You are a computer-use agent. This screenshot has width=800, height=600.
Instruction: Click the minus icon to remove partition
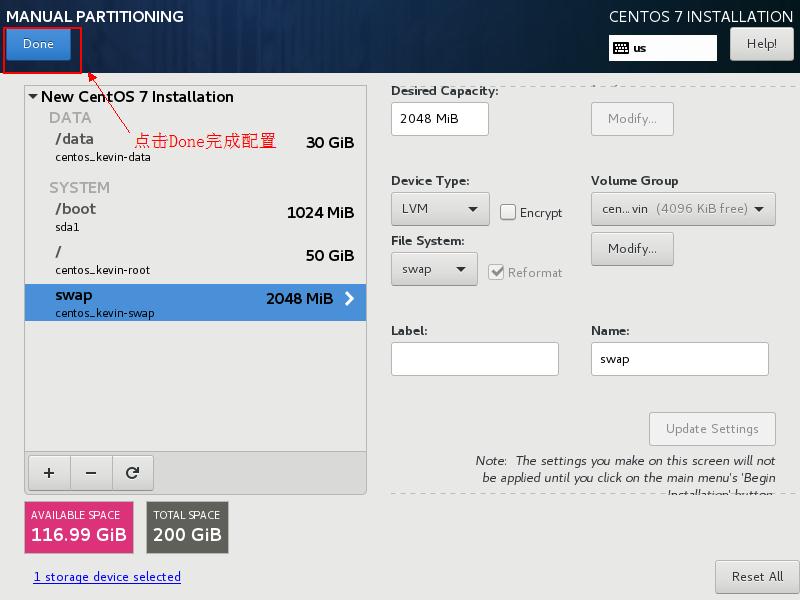click(x=91, y=473)
